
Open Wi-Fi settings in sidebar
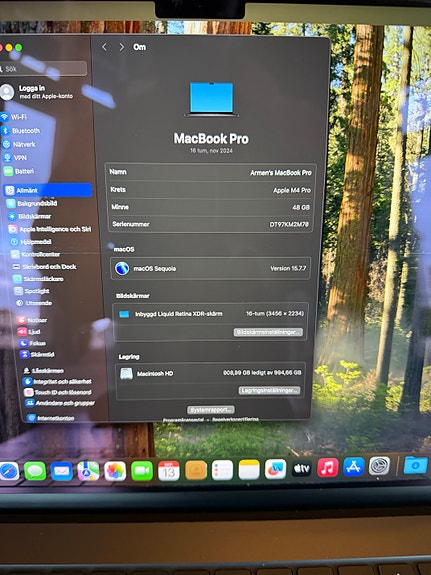click(x=15, y=117)
